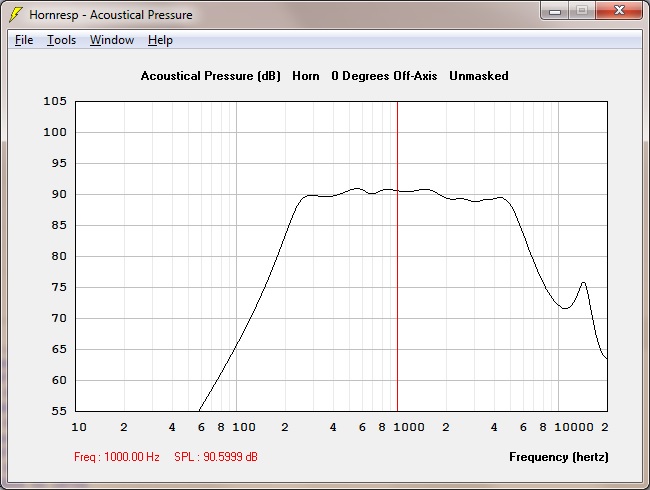
Task: Click the response peak near 12 kHz
Action: [584, 283]
